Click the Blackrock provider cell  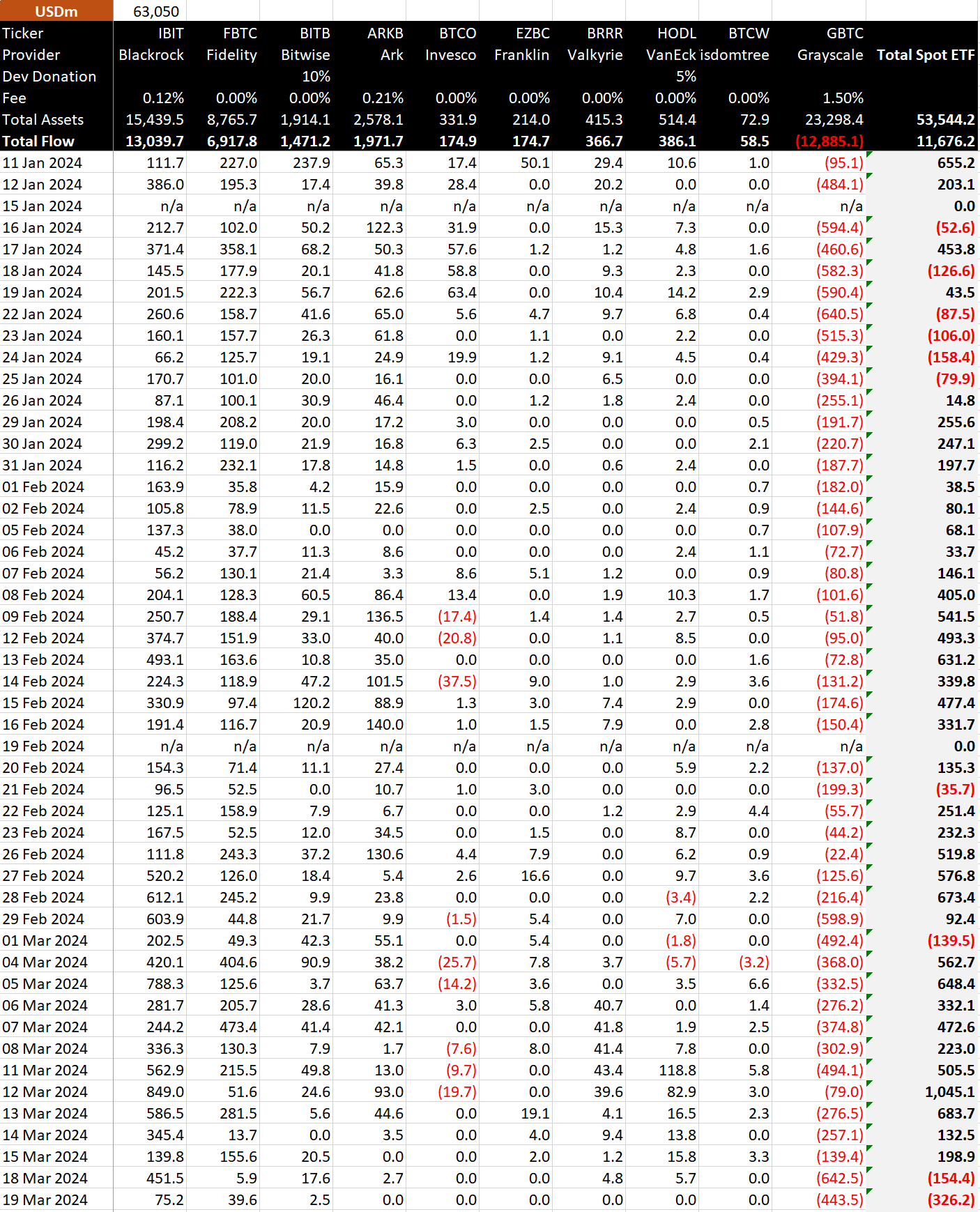point(151,55)
